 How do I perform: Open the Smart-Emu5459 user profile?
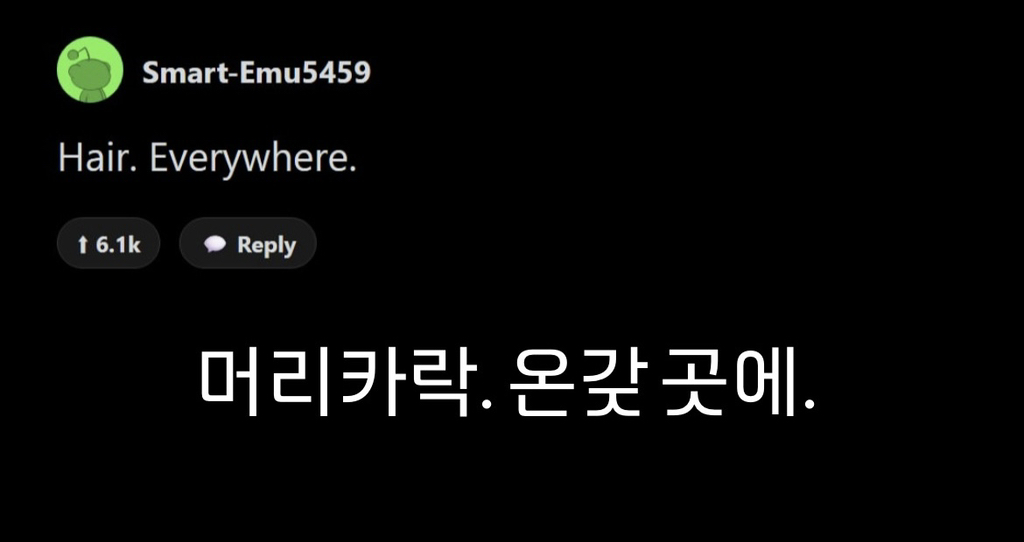point(256,72)
